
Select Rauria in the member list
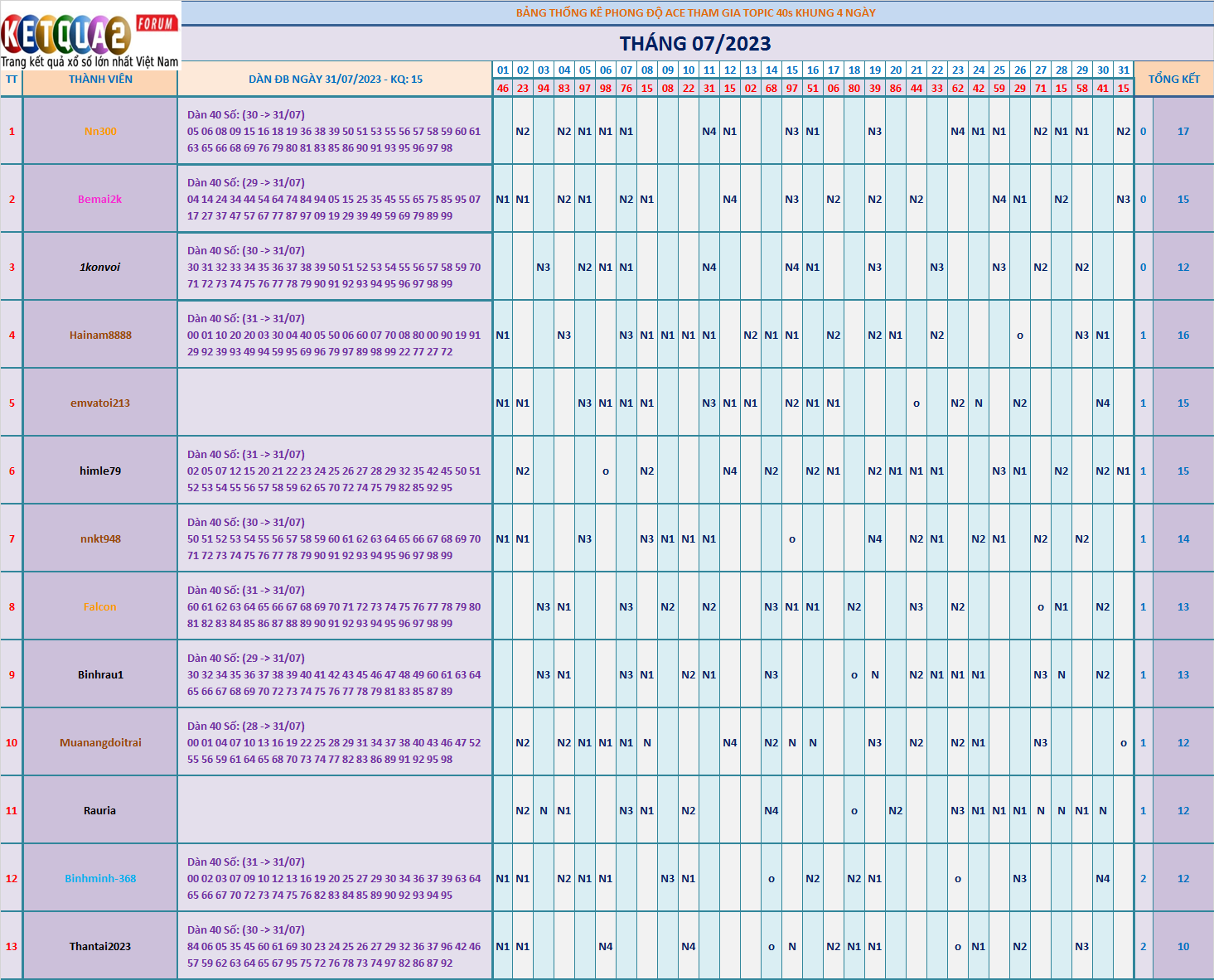tap(100, 811)
